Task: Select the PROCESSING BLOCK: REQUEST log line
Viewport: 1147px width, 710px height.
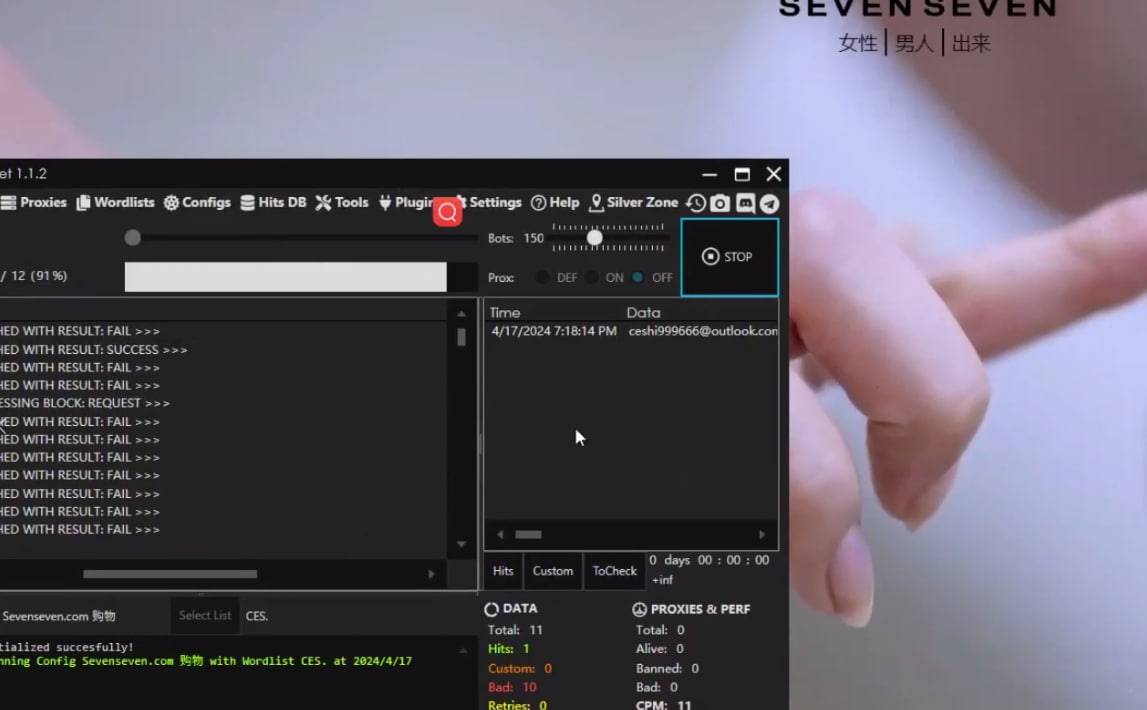Action: [x=85, y=404]
